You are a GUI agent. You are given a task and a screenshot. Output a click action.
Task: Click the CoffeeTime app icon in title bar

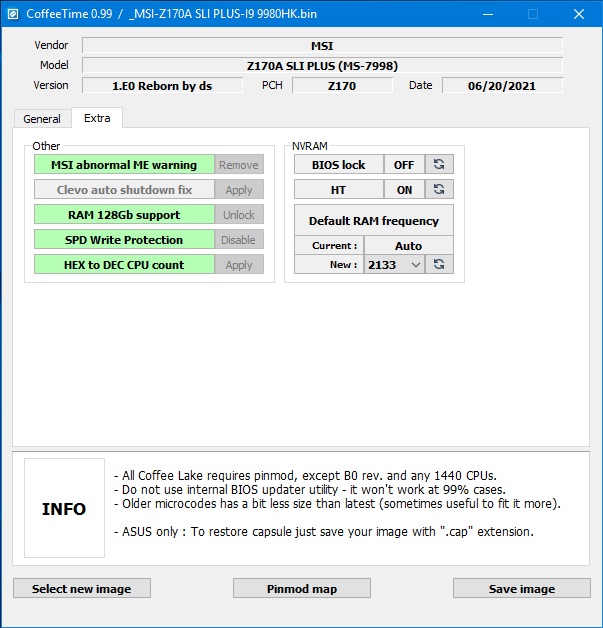[13, 14]
